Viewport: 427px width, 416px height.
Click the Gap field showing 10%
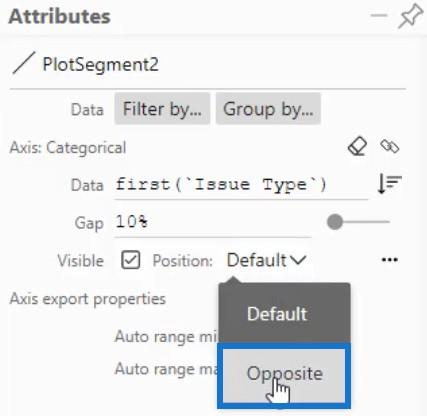pos(213,223)
